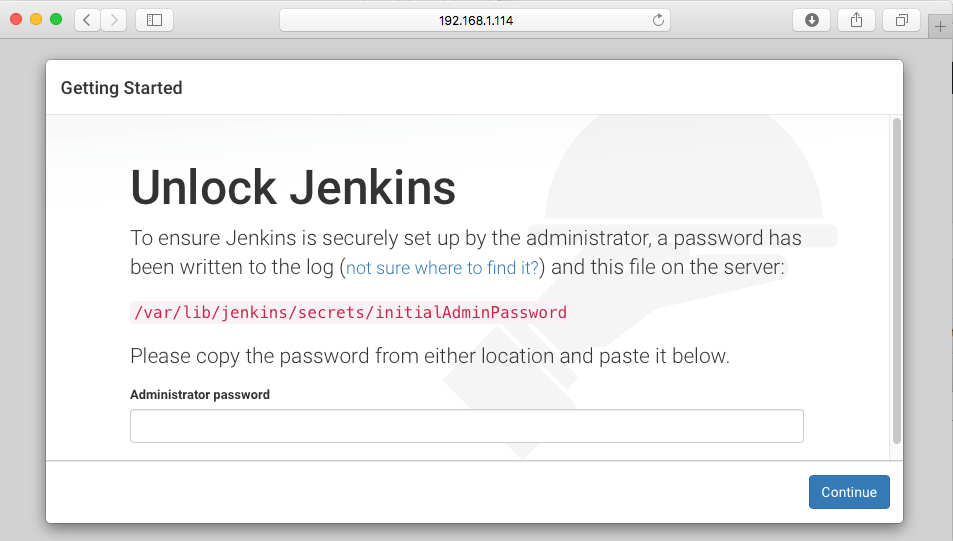Click the Continue button
Image resolution: width=953 pixels, height=541 pixels.
tap(849, 492)
